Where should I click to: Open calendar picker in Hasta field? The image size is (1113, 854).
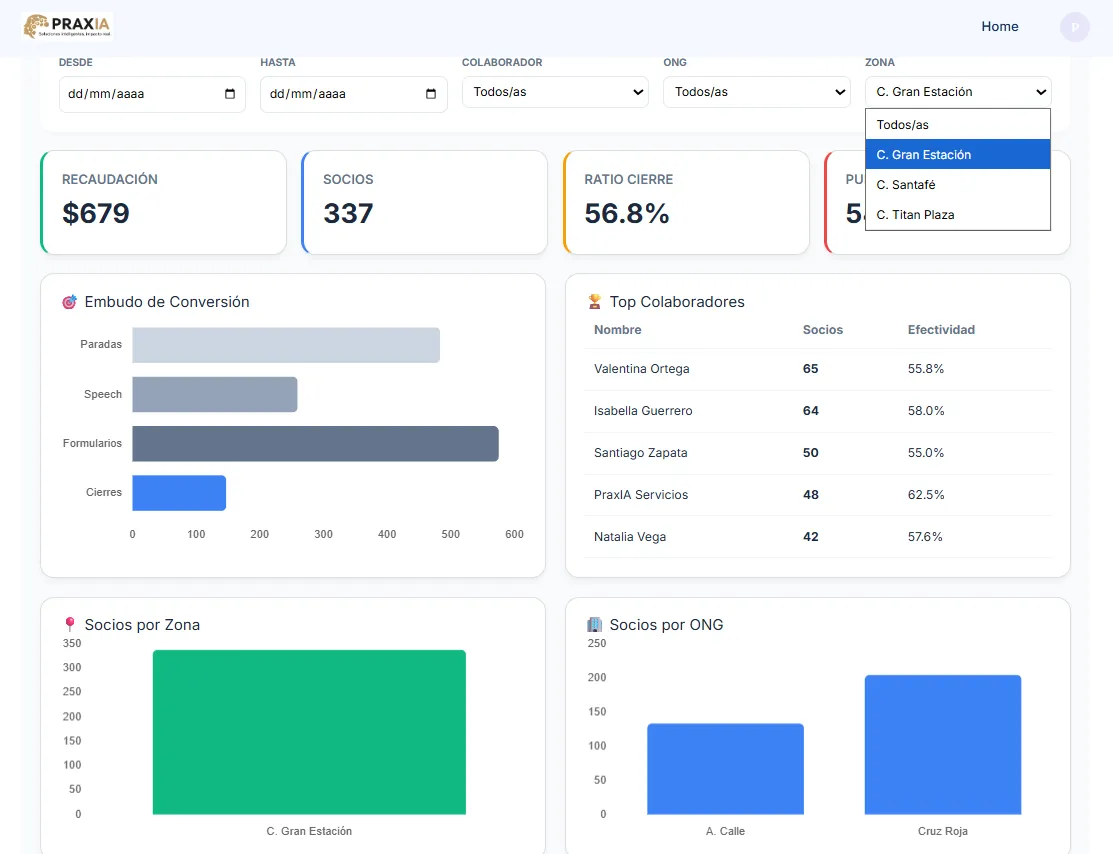tap(431, 94)
